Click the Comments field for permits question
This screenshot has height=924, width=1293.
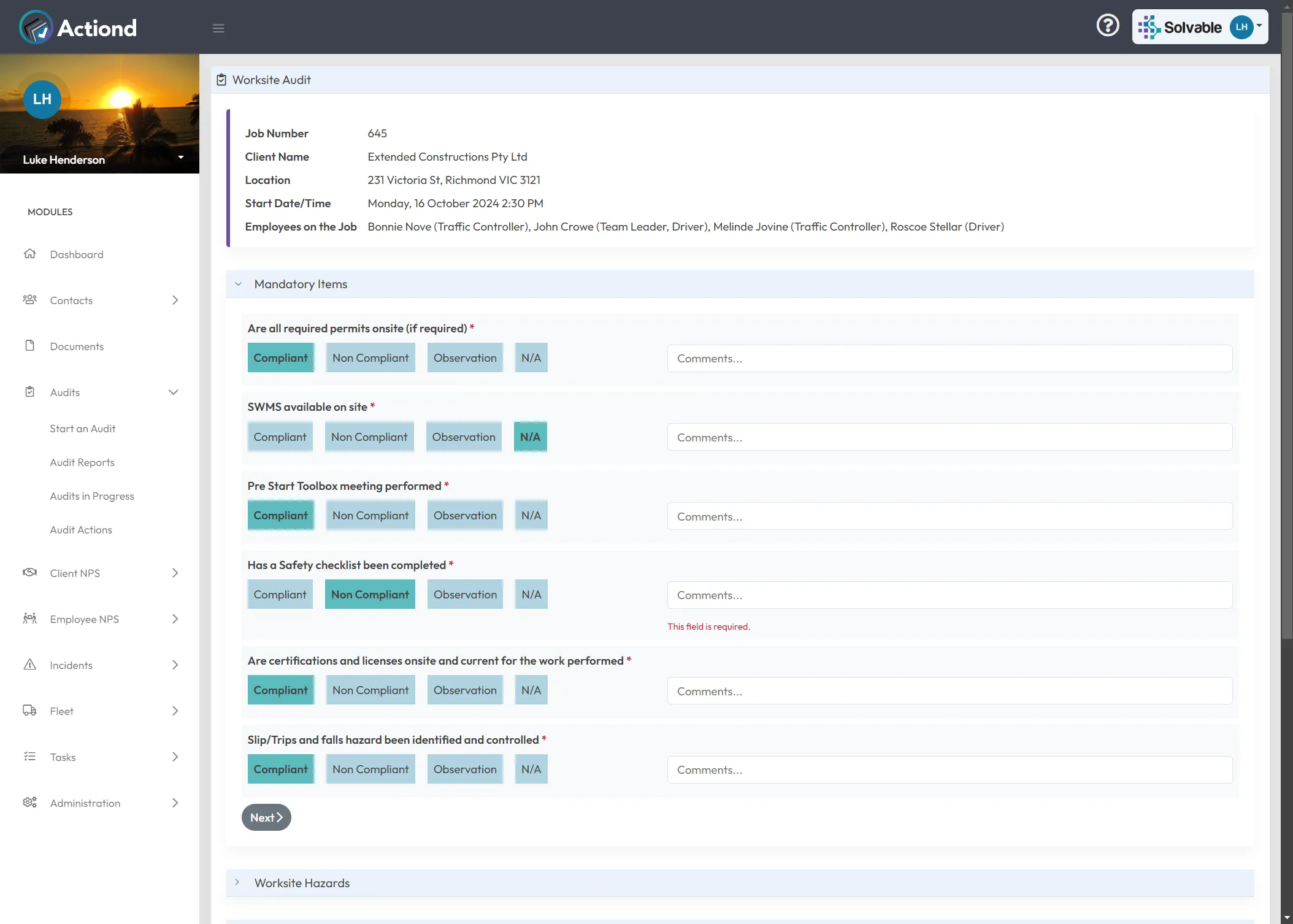tap(949, 358)
